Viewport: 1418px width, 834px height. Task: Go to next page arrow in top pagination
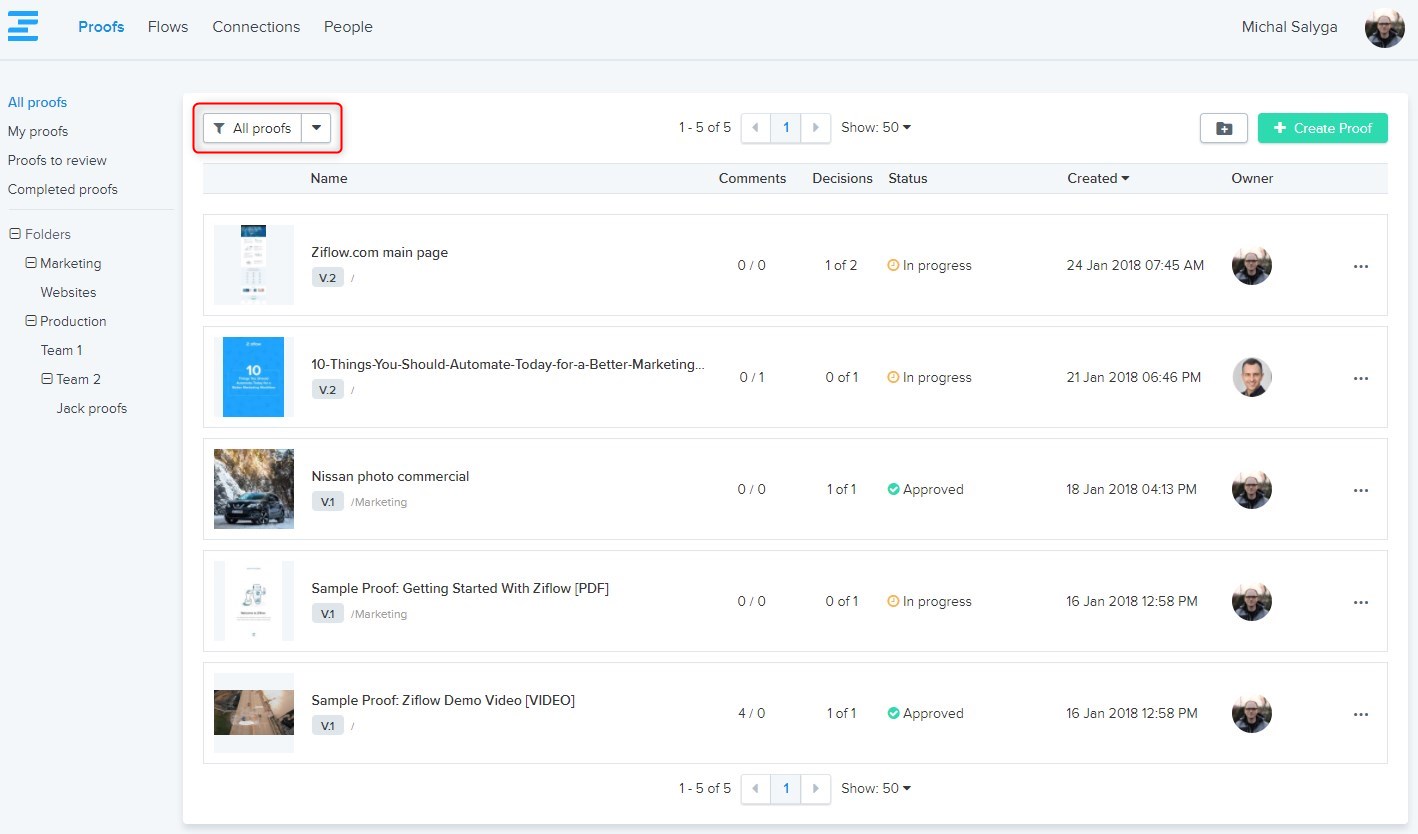tap(816, 128)
